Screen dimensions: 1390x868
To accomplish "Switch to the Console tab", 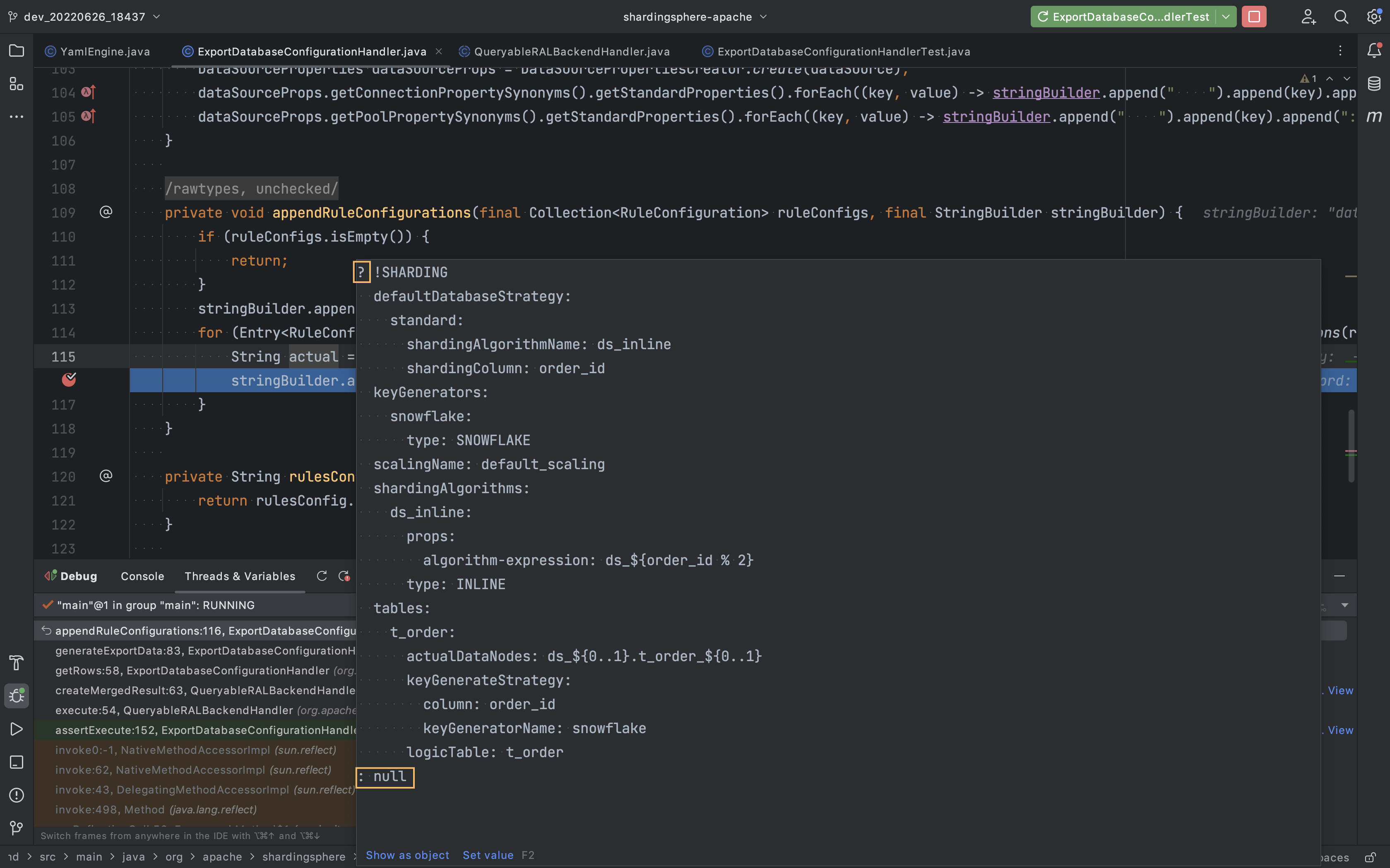I will 142,576.
